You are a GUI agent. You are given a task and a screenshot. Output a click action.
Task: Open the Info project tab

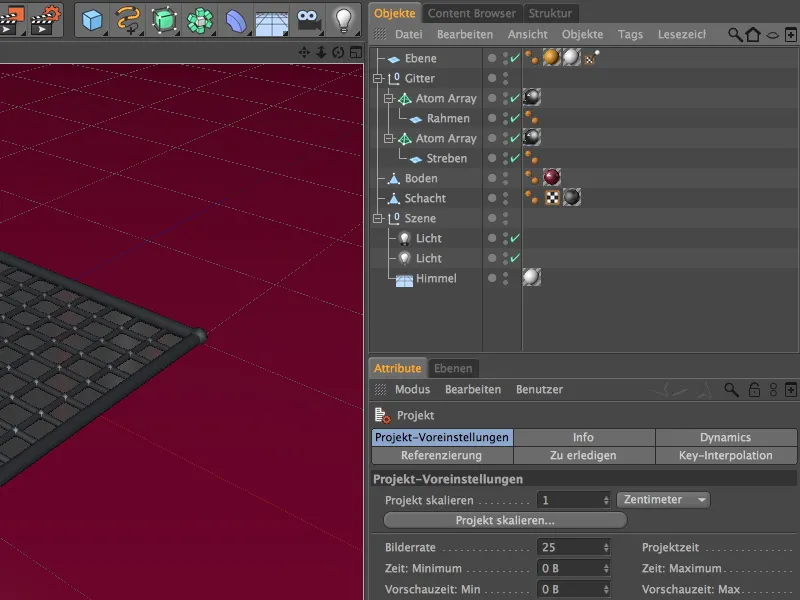[x=584, y=437]
